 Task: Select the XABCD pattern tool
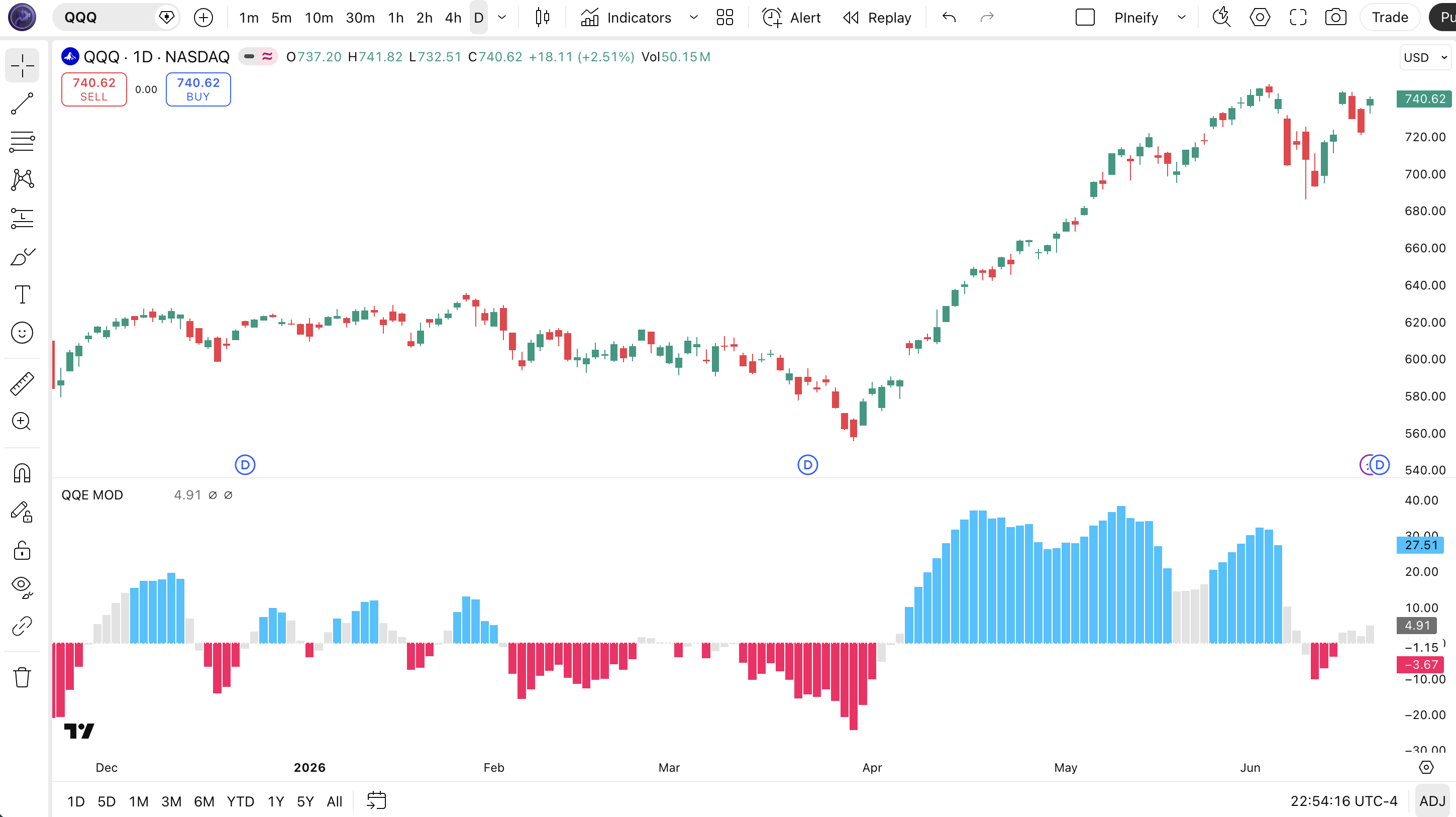point(22,180)
